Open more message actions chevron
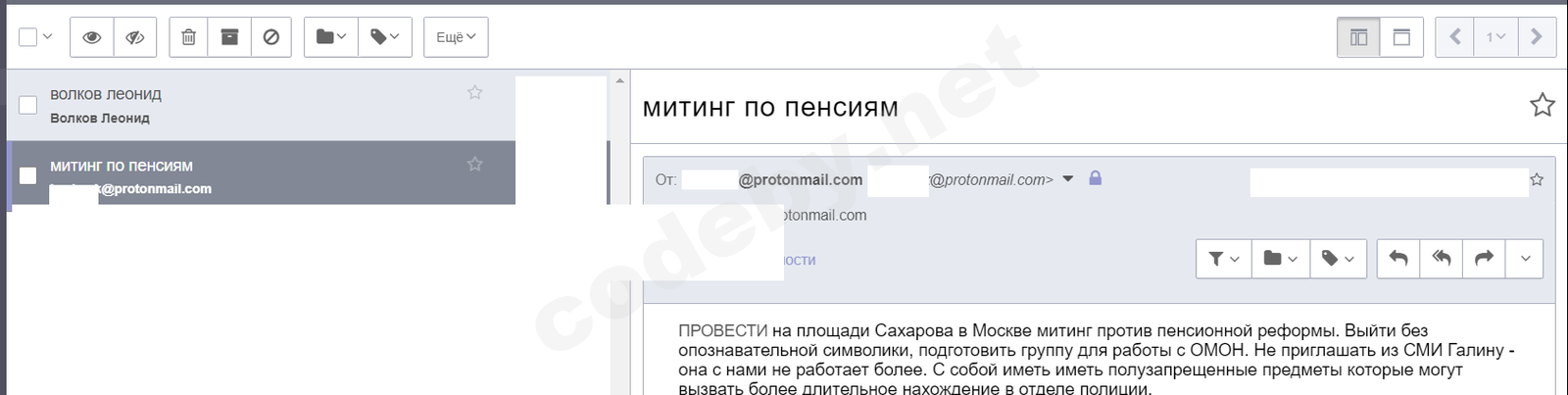The image size is (1568, 395). pos(1525,259)
